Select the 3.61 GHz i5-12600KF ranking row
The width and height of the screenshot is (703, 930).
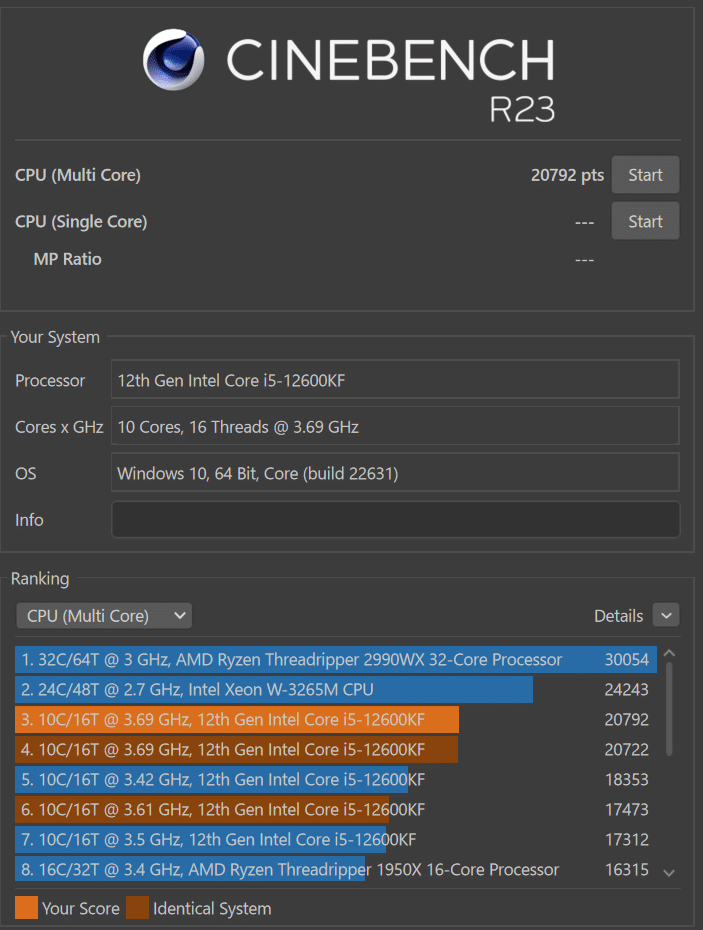pyautogui.click(x=336, y=810)
